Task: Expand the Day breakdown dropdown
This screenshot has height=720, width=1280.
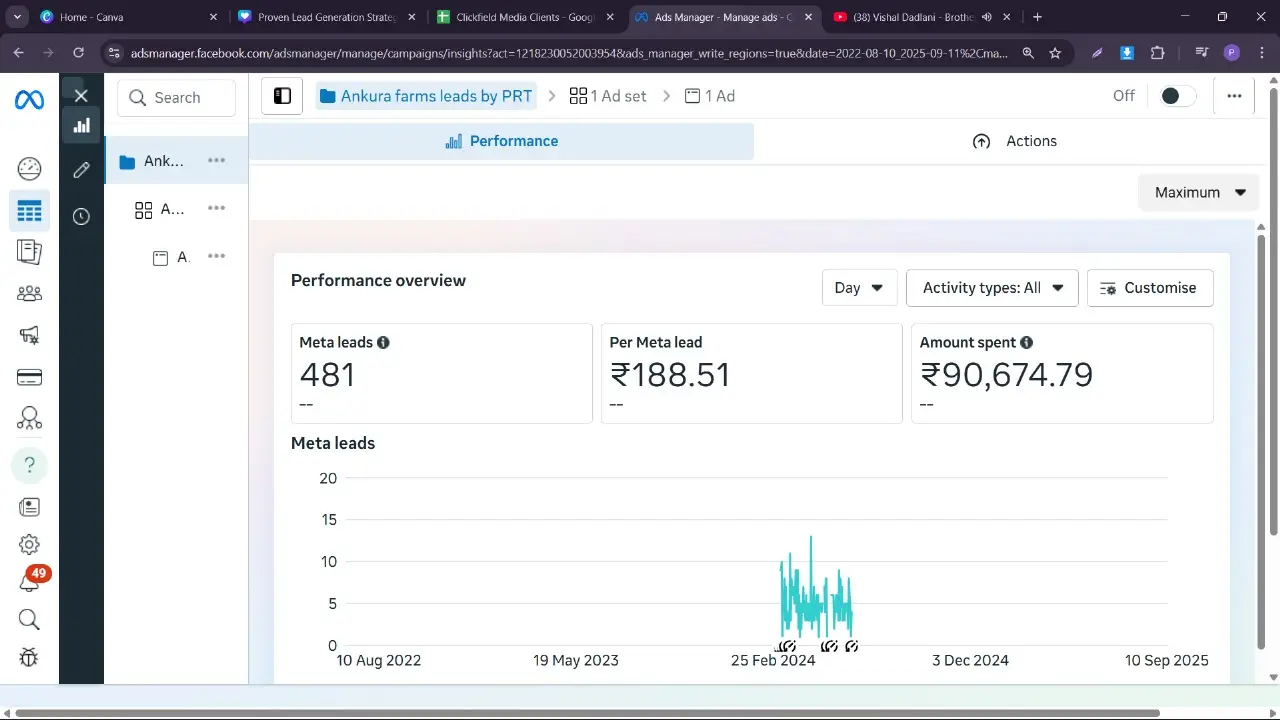Action: click(859, 288)
